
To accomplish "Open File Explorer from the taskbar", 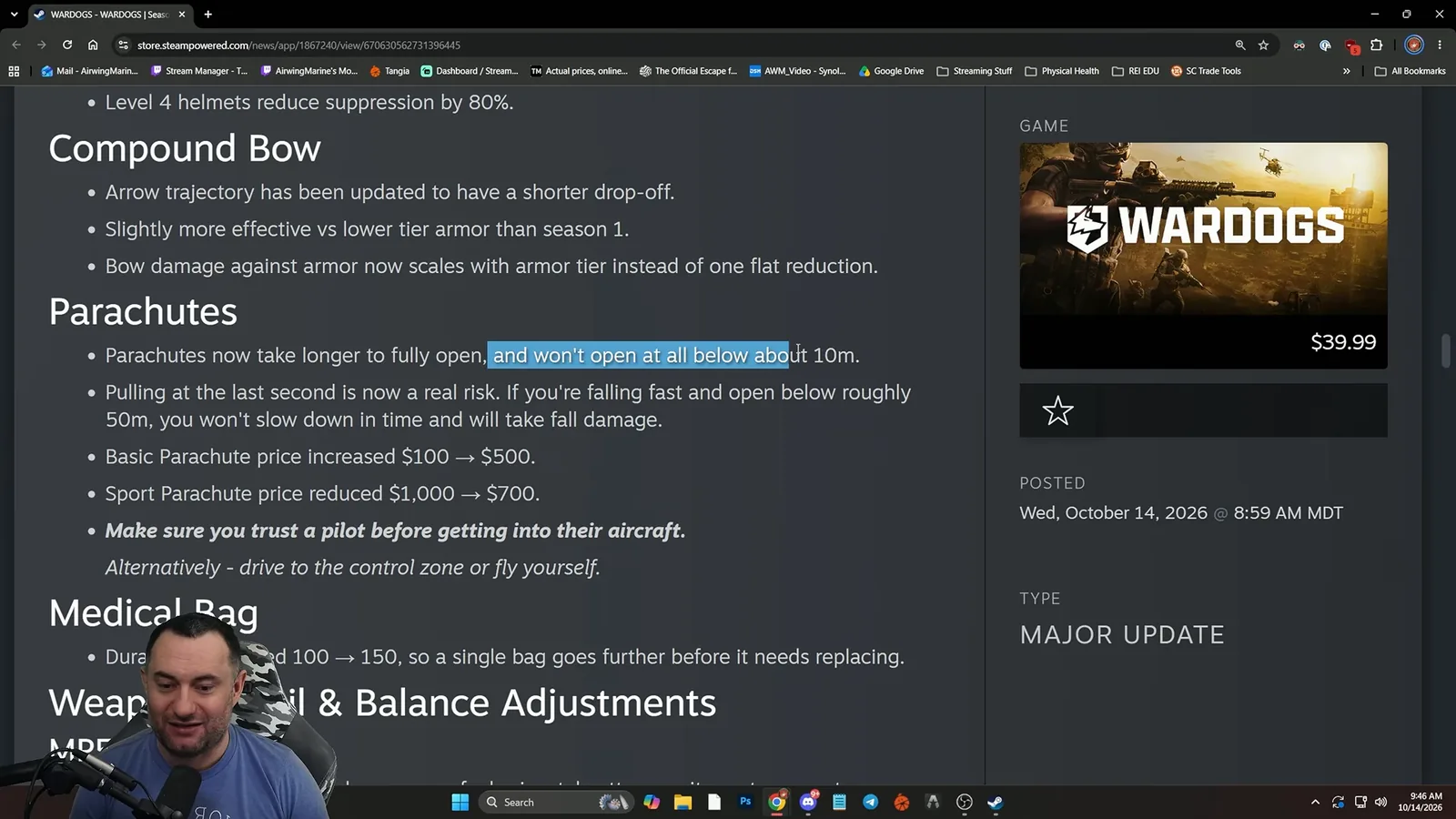I will [x=682, y=802].
